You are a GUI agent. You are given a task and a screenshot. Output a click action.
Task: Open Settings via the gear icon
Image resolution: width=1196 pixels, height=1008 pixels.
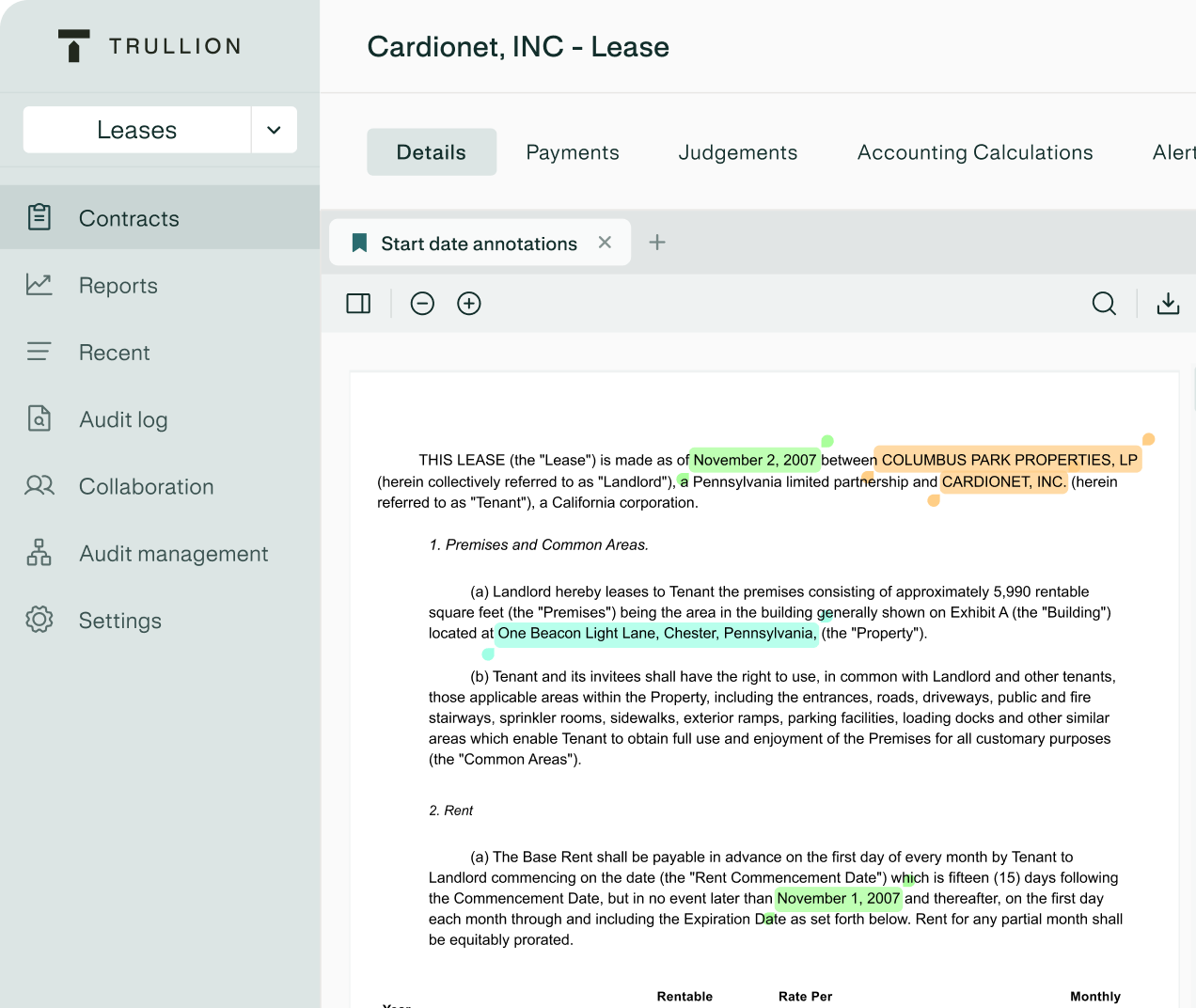coord(39,620)
